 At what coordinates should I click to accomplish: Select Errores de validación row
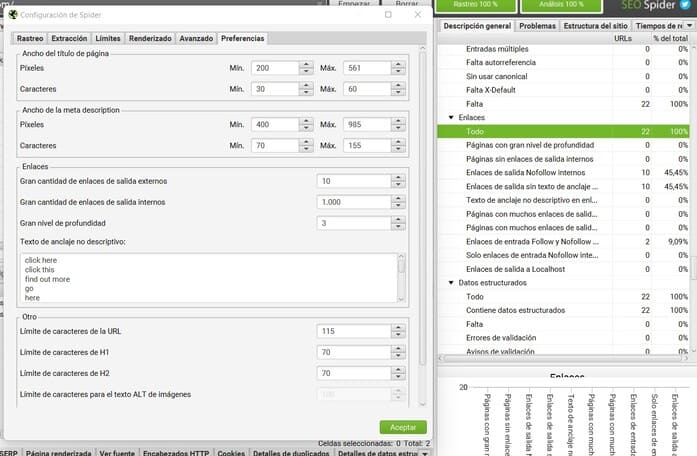563,338
